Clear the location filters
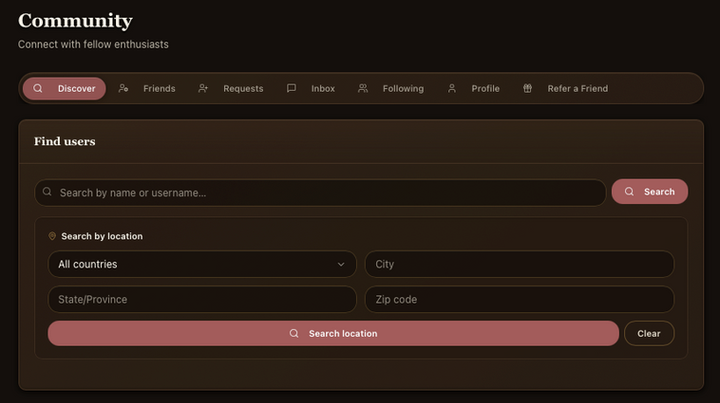 click(649, 333)
